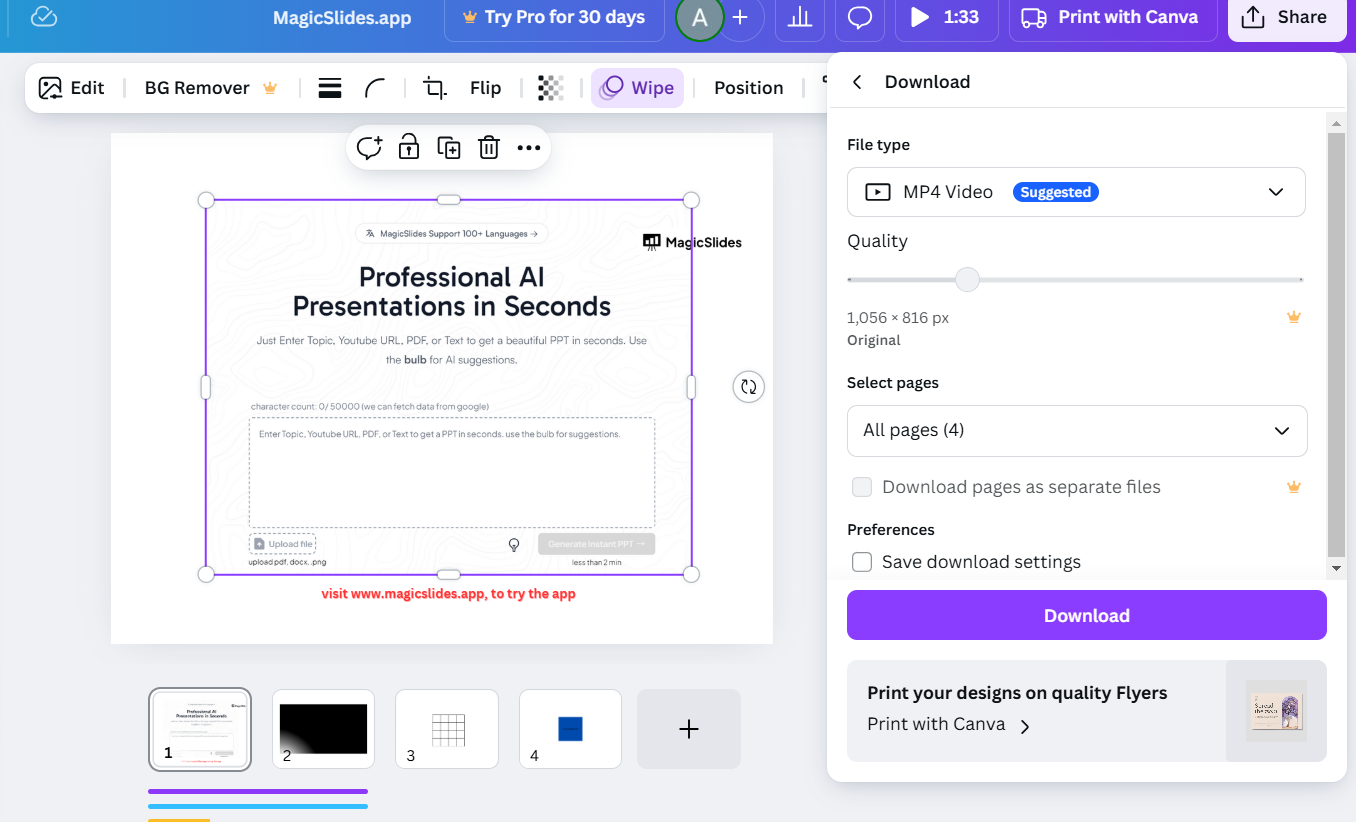
Task: Click the MagicSlides.app document title
Action: (x=342, y=18)
